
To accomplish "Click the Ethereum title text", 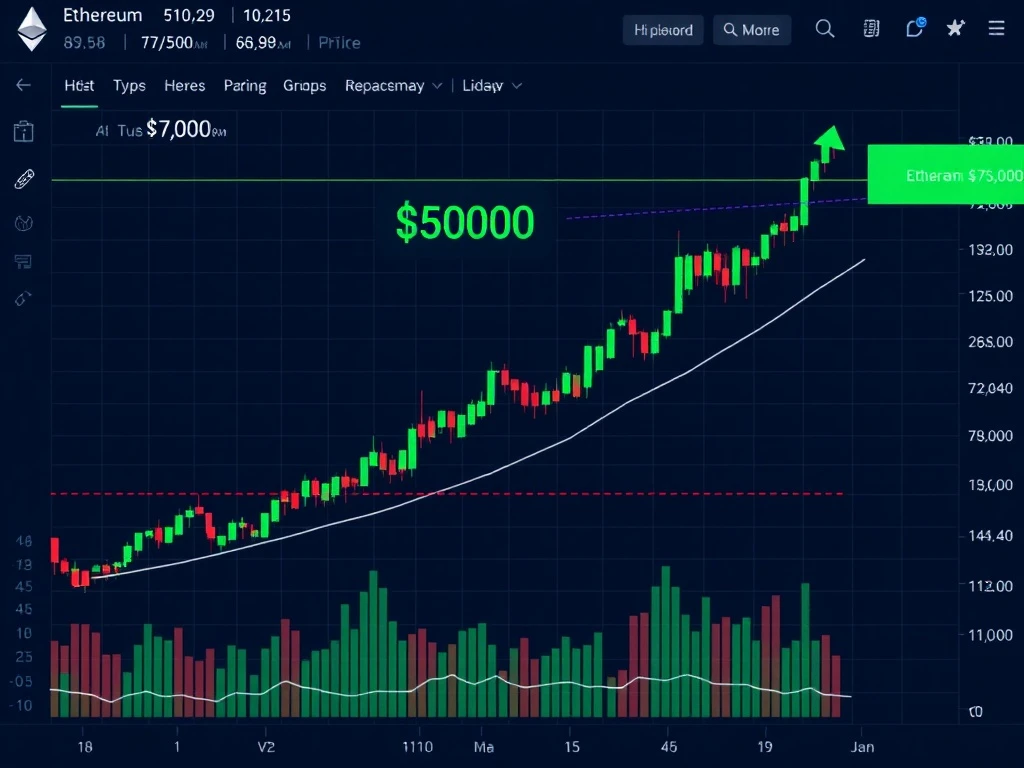I will (103, 15).
